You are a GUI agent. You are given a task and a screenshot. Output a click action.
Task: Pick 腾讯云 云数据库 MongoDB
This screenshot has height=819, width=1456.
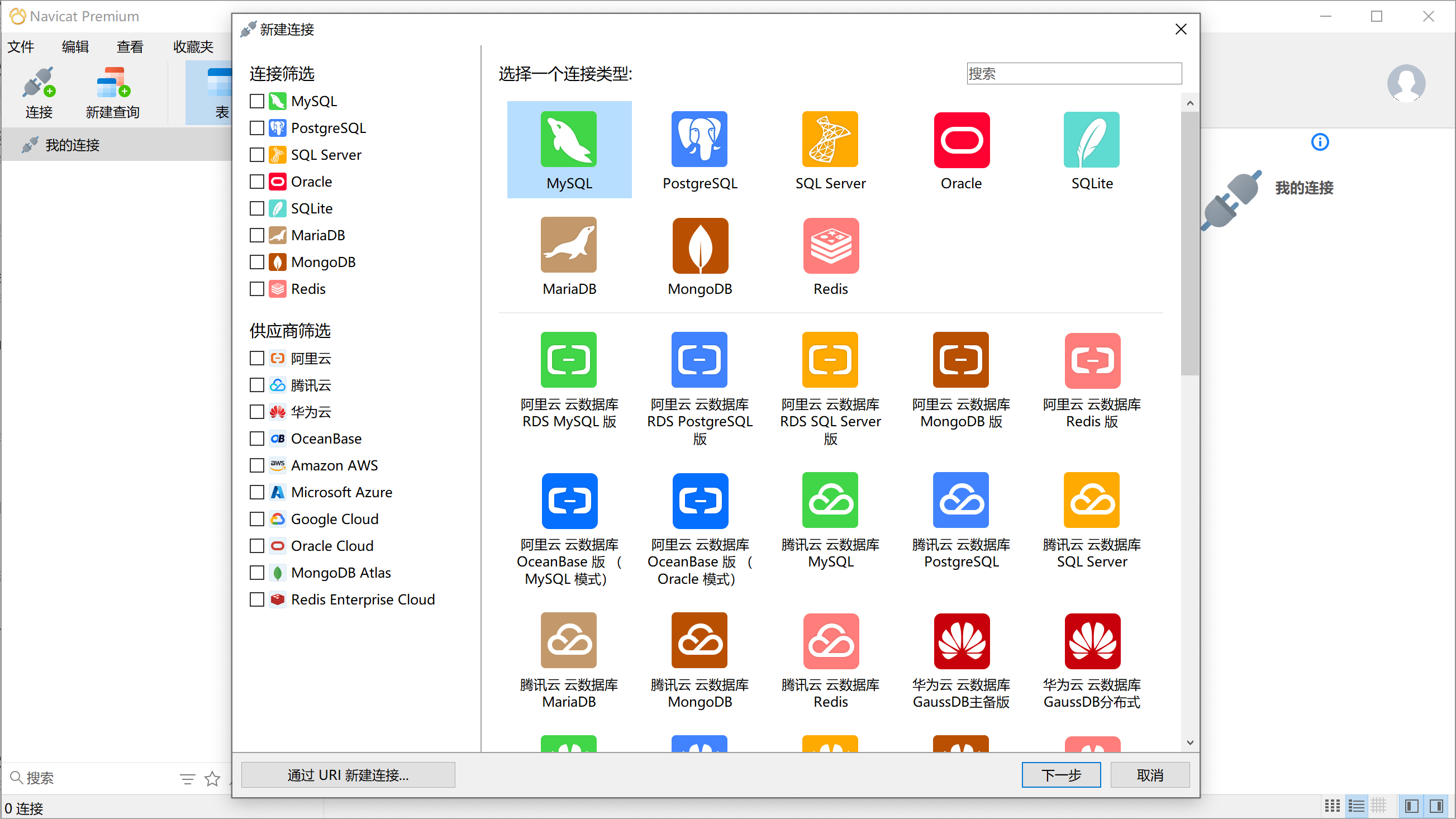coord(699,640)
